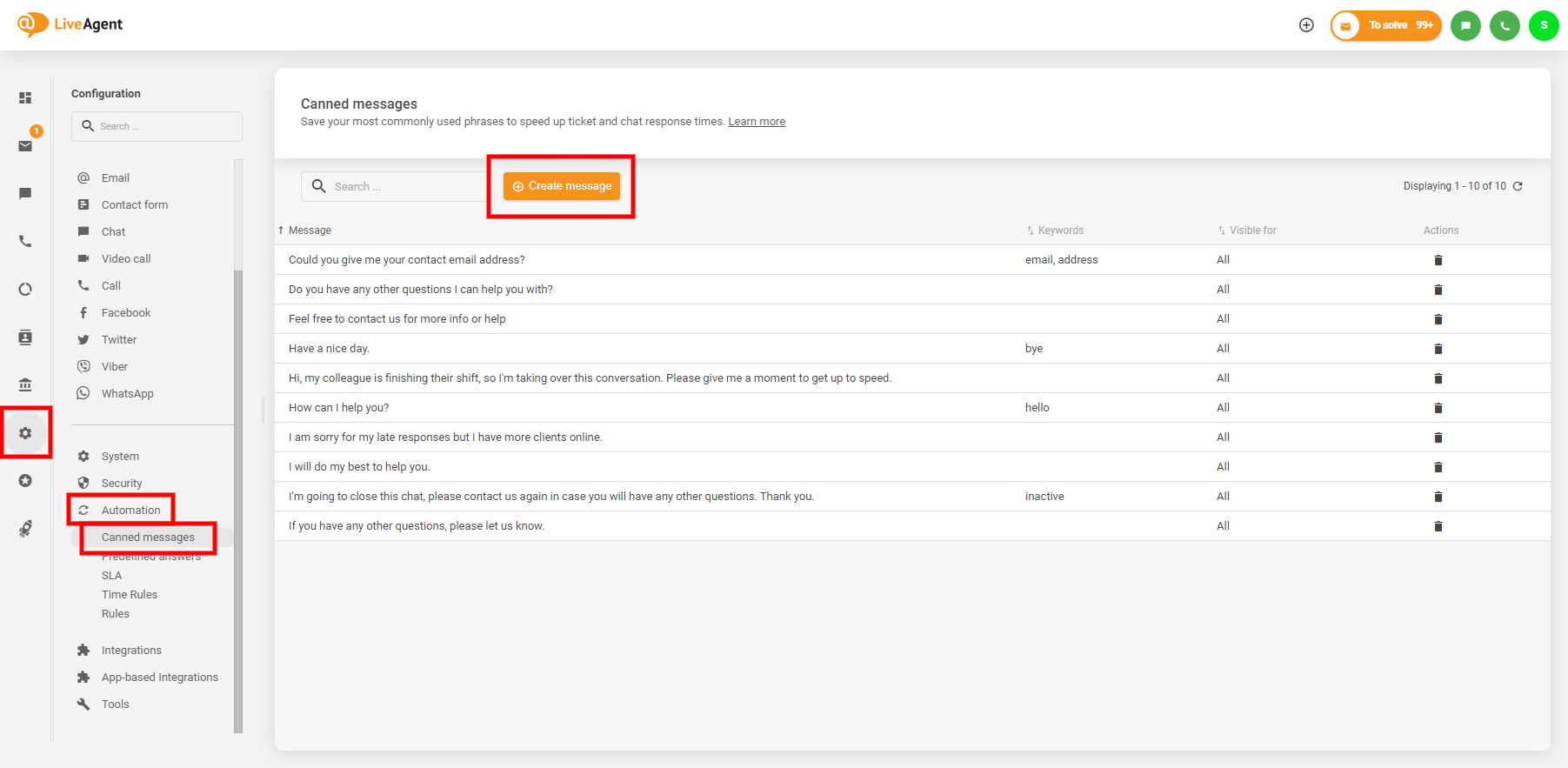Open Time Rules in Automation menu

130,595
